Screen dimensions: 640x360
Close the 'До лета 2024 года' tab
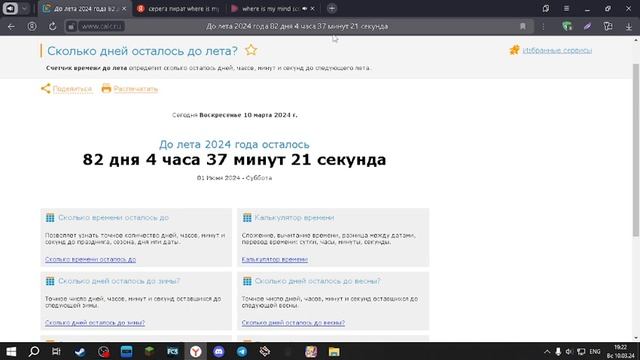[x=124, y=8]
